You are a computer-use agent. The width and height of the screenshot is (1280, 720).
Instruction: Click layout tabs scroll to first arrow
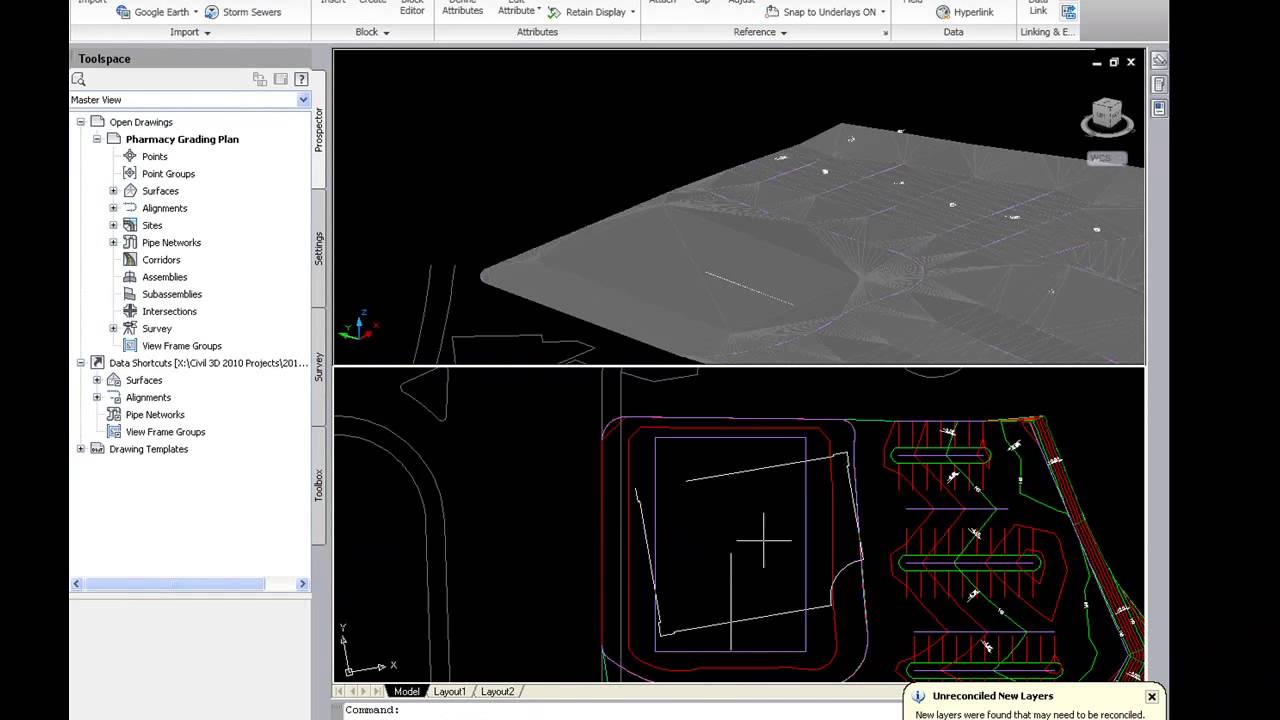point(340,692)
